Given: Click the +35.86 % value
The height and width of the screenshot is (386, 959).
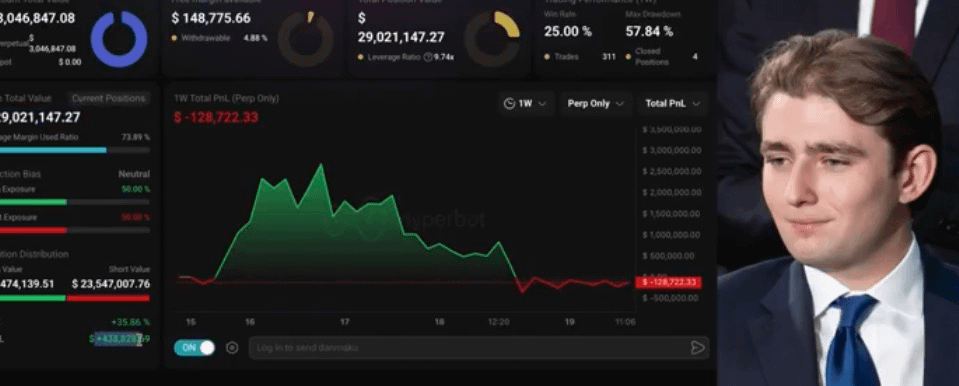Looking at the screenshot, I should (130, 322).
